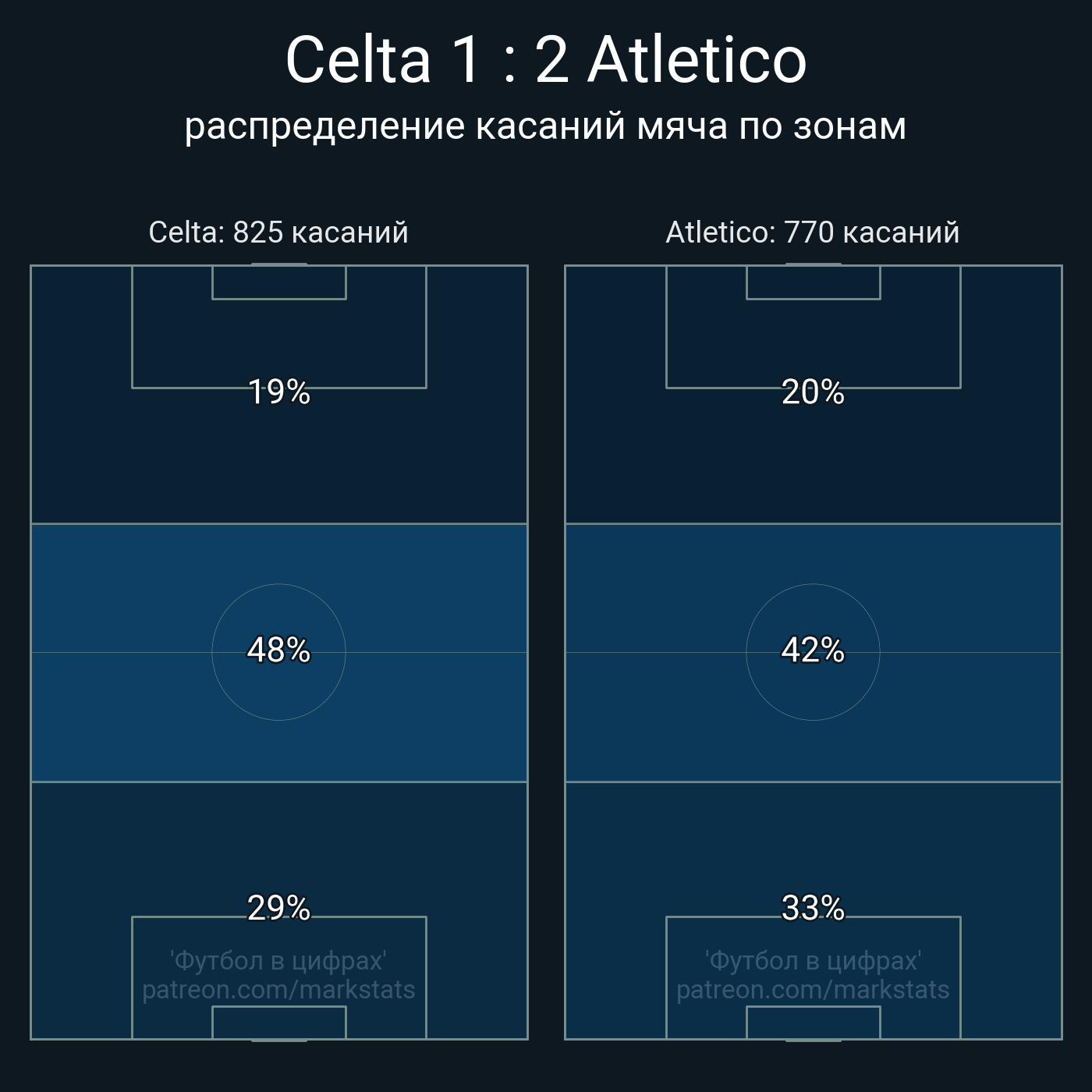The width and height of the screenshot is (1092, 1092).
Task: Click Atletico's 42% midfield zone label
Action: tap(813, 650)
